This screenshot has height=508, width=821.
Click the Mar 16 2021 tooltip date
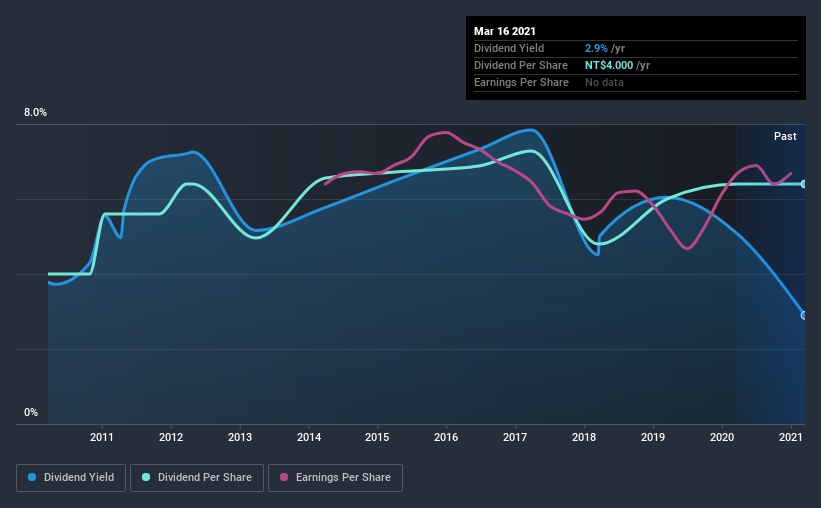[x=505, y=31]
